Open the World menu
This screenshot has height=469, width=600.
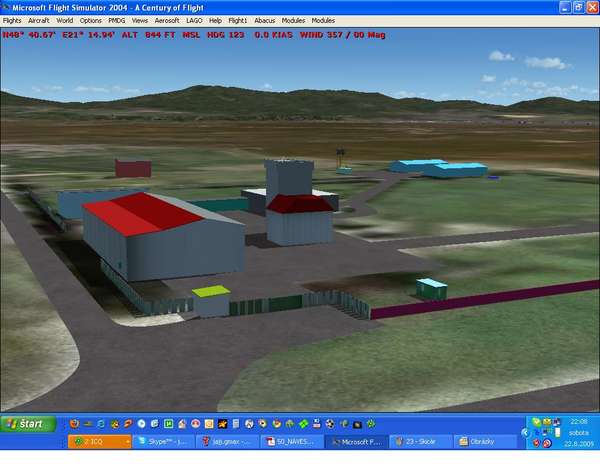point(65,21)
